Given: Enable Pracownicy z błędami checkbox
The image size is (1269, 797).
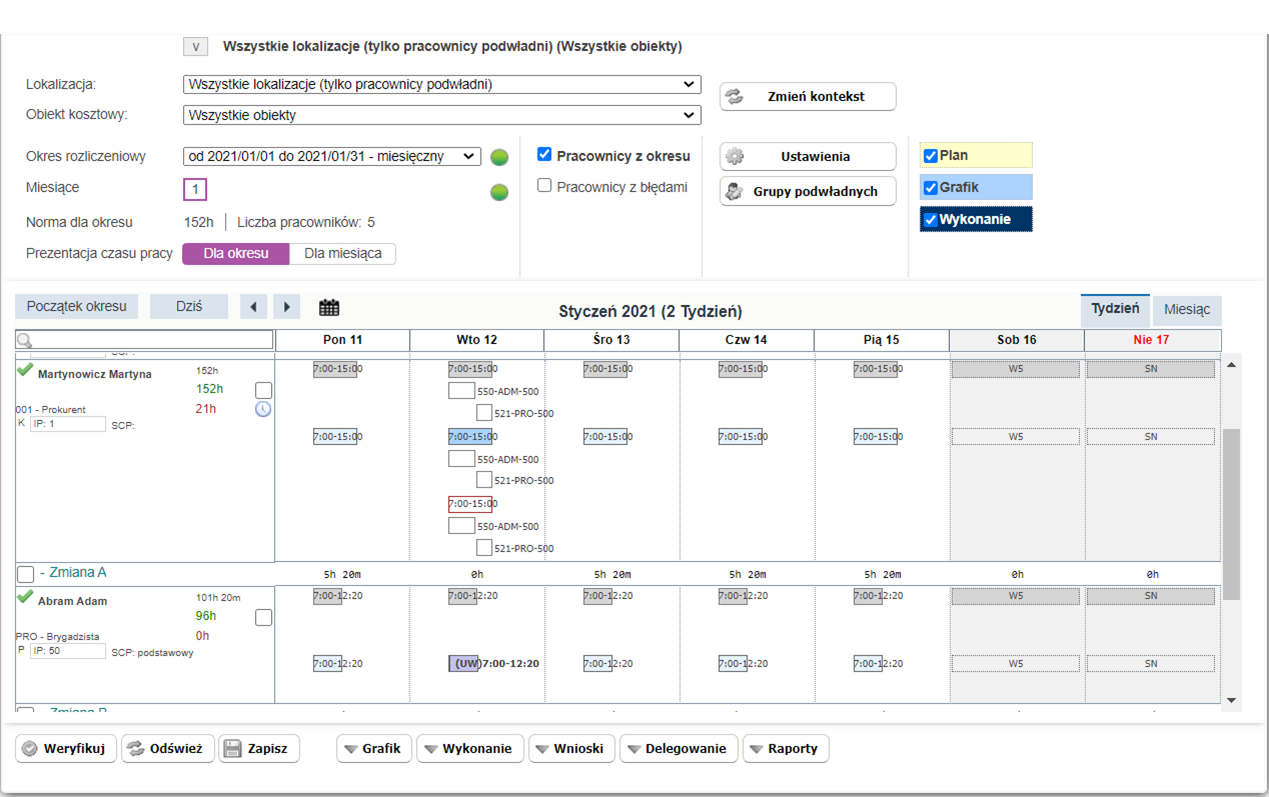Looking at the screenshot, I should [x=545, y=186].
